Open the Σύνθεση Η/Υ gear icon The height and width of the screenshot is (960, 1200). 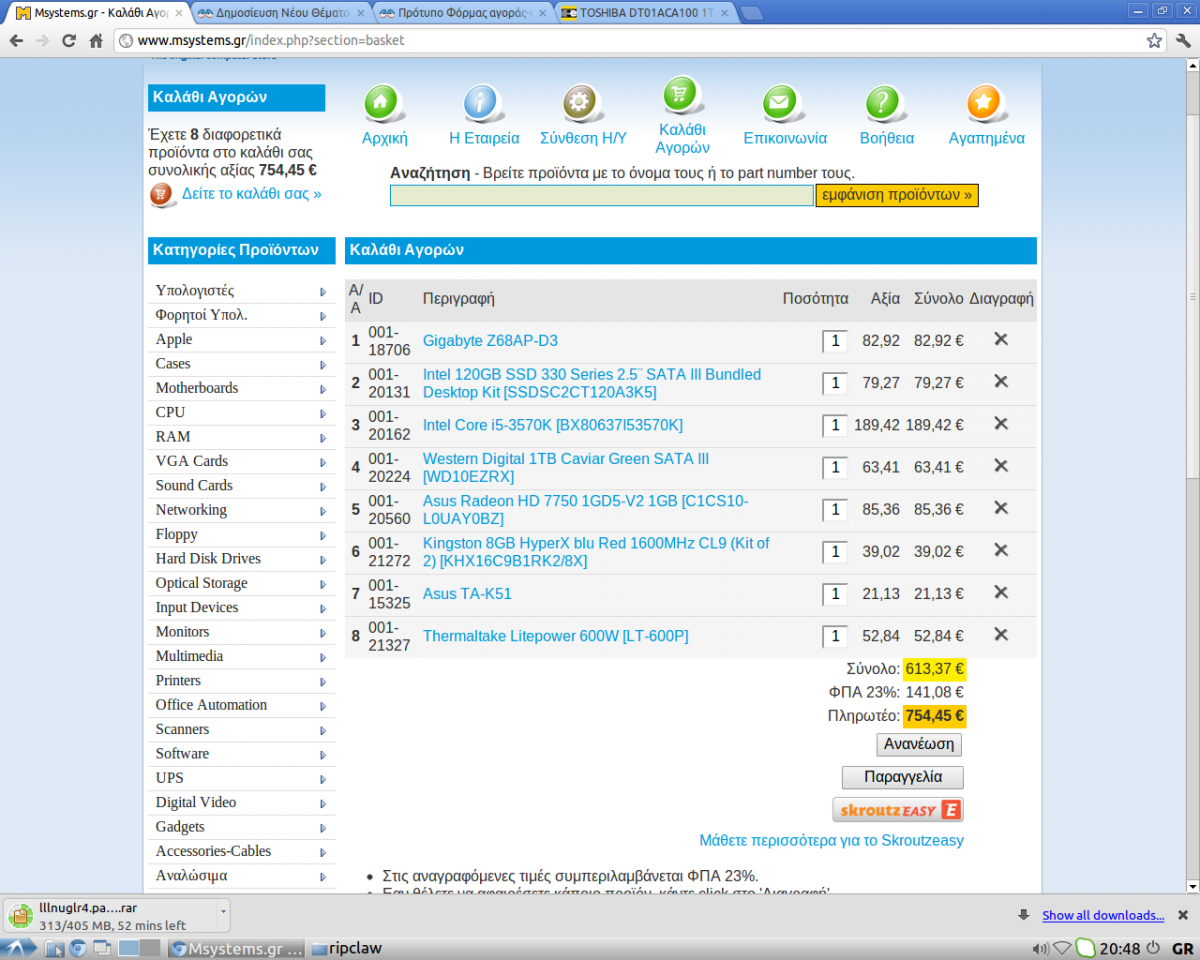[x=582, y=103]
